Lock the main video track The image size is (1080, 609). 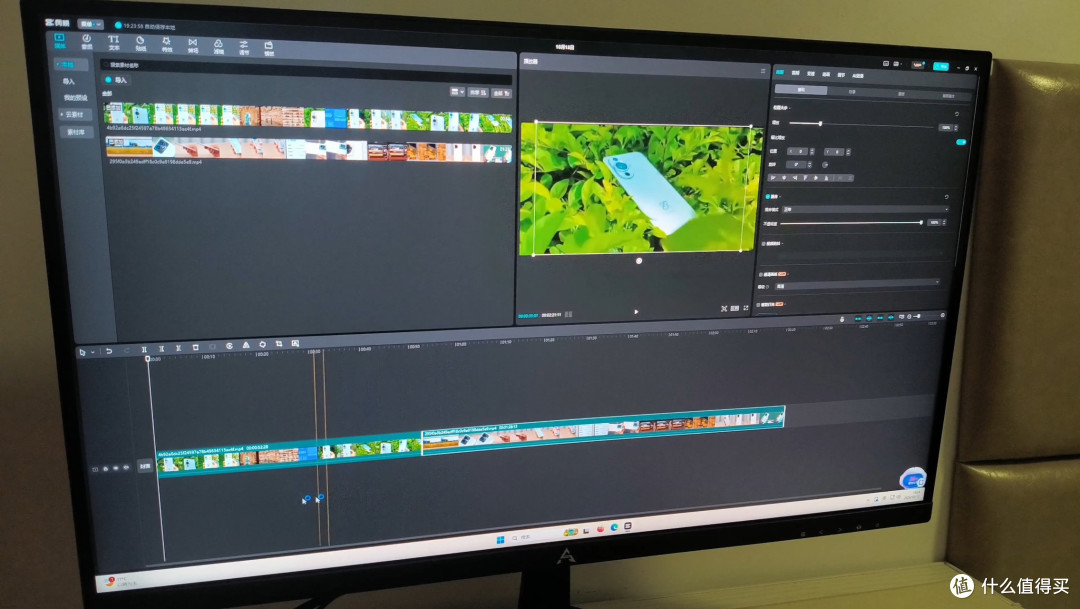(105, 468)
